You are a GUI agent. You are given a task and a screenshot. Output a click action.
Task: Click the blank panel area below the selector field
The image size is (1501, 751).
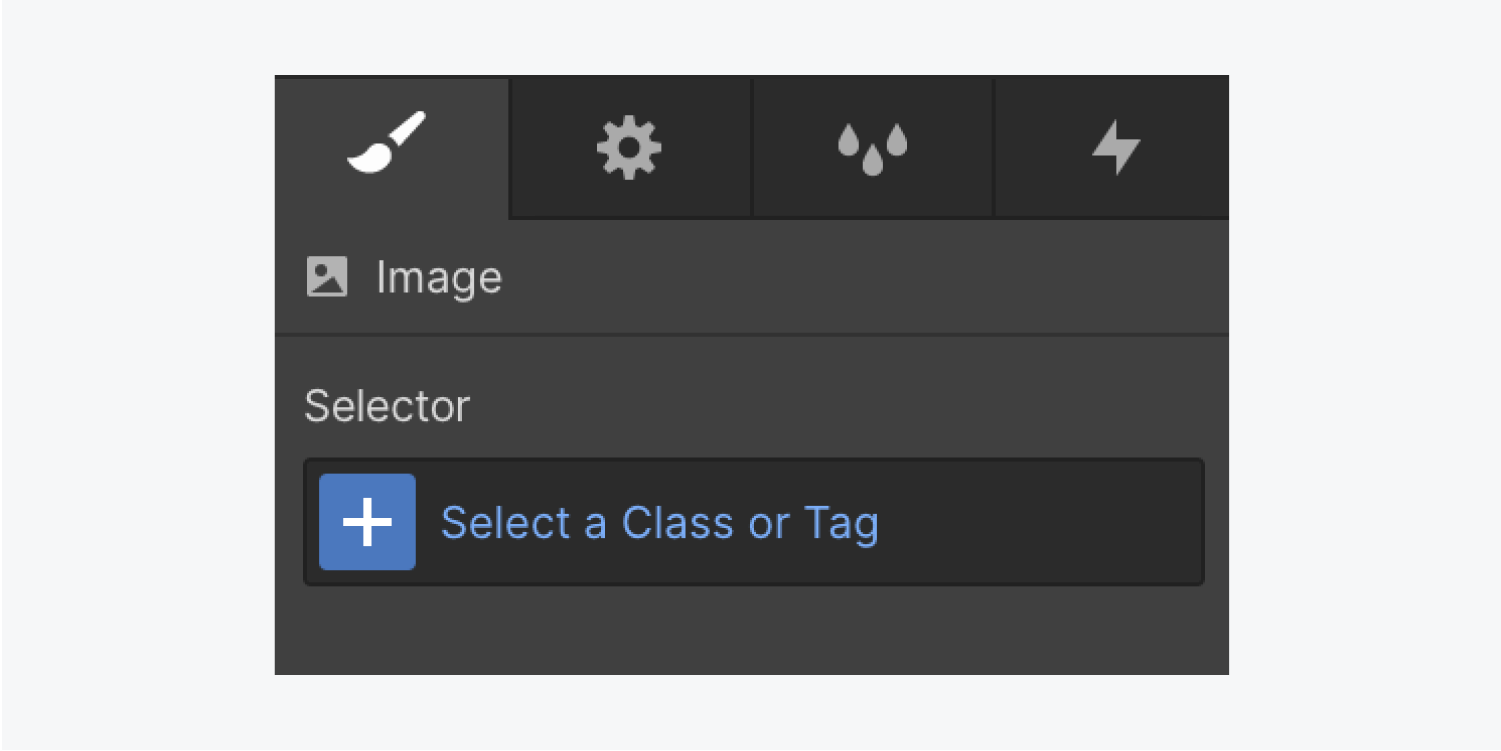point(752,630)
